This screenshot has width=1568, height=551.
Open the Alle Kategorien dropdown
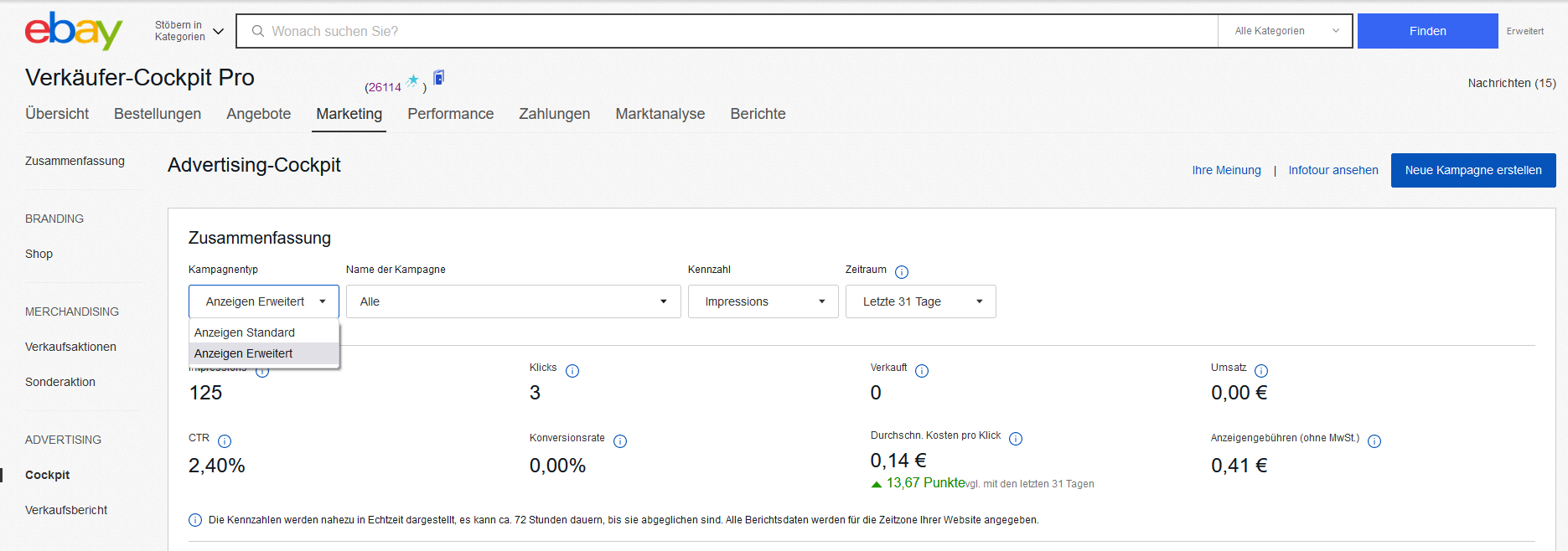point(1285,31)
